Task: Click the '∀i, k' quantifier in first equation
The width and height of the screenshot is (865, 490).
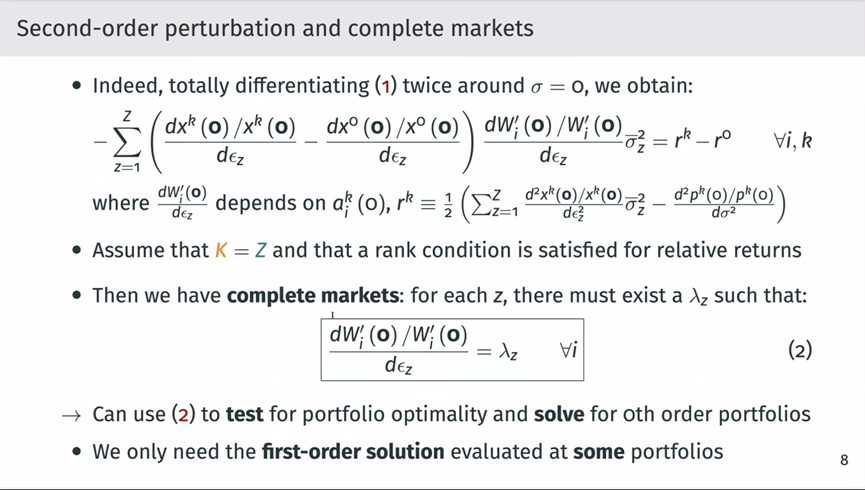Action: coord(793,140)
